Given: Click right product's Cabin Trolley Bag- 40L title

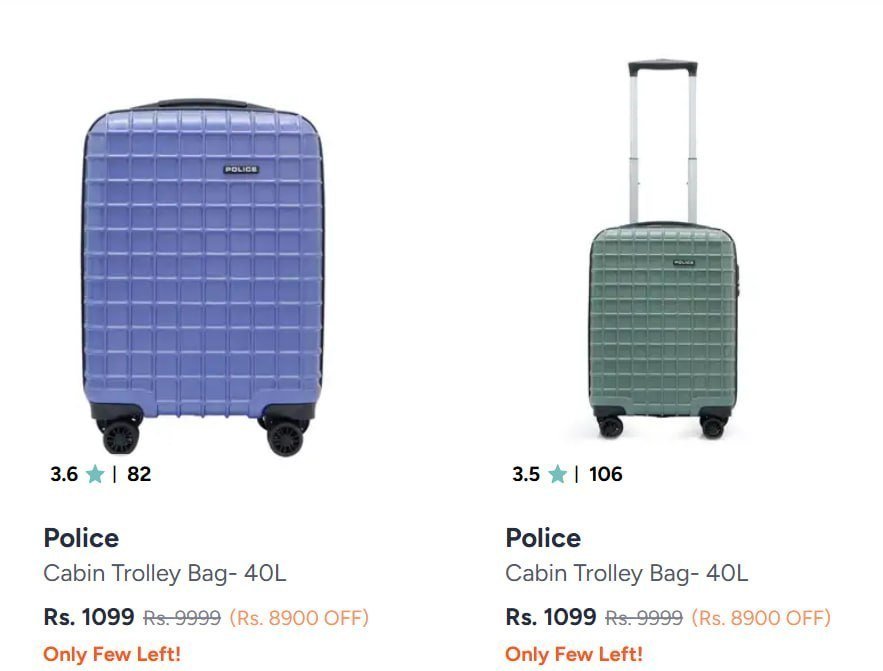Looking at the screenshot, I should [627, 574].
